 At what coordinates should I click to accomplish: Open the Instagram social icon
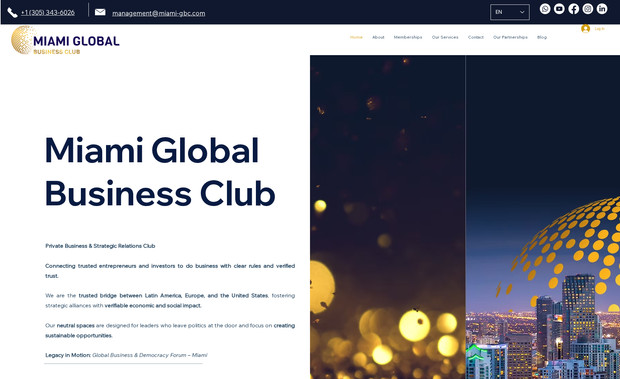click(588, 9)
